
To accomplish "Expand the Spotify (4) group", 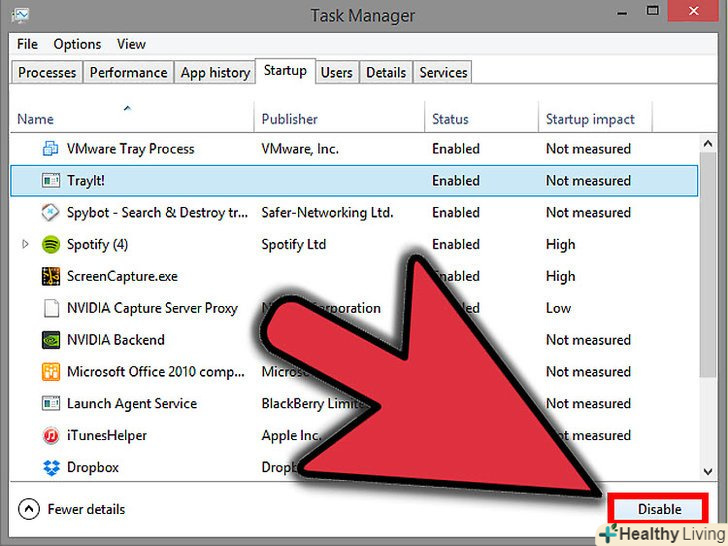I will pos(25,244).
